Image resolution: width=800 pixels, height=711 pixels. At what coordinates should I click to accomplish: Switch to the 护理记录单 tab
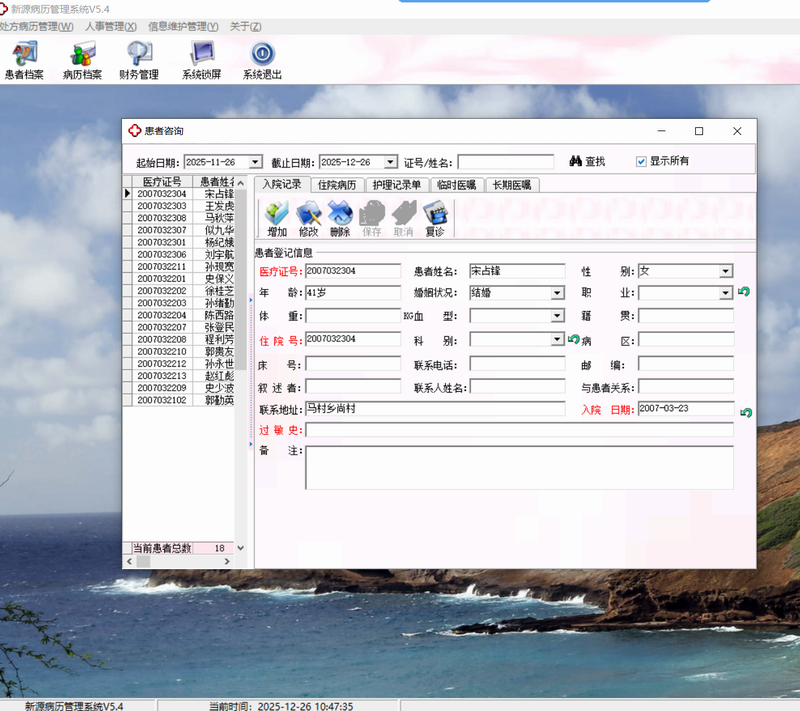click(x=396, y=185)
